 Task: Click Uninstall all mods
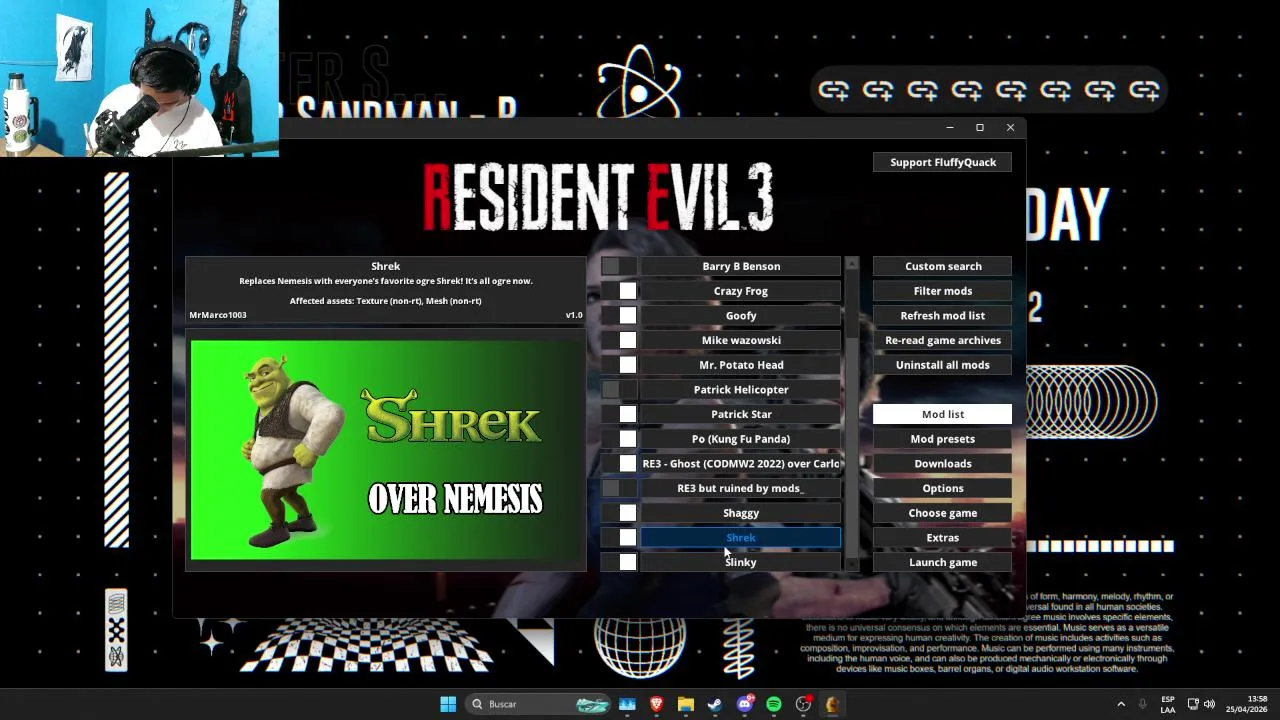point(942,365)
